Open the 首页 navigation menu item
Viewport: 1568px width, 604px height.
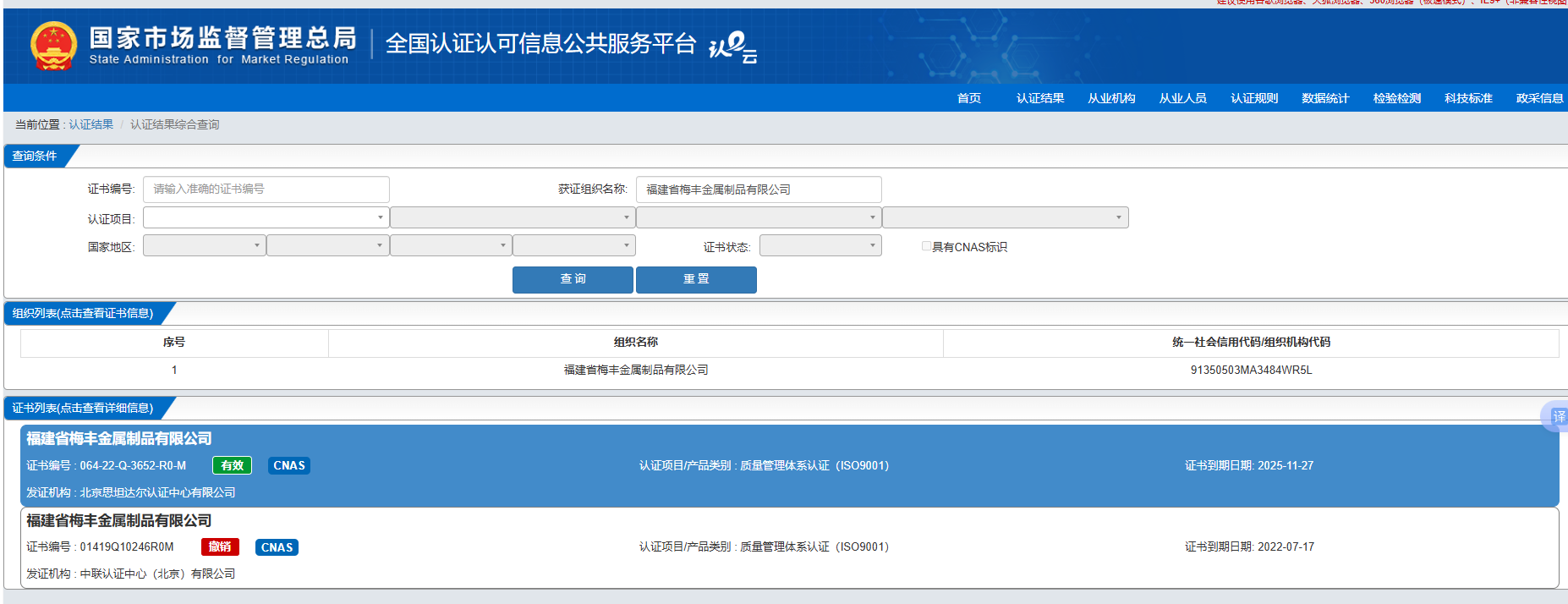[x=968, y=98]
